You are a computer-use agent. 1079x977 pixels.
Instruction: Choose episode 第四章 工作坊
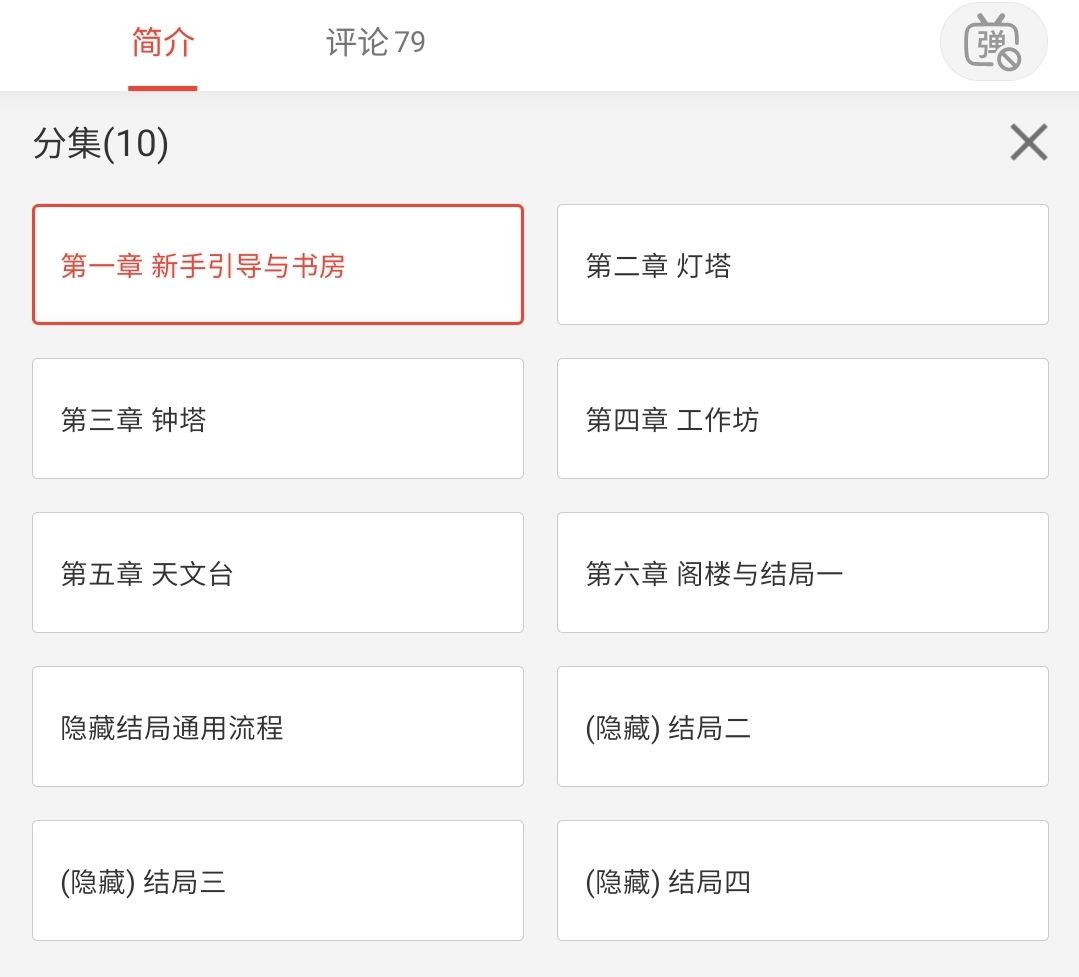(802, 419)
